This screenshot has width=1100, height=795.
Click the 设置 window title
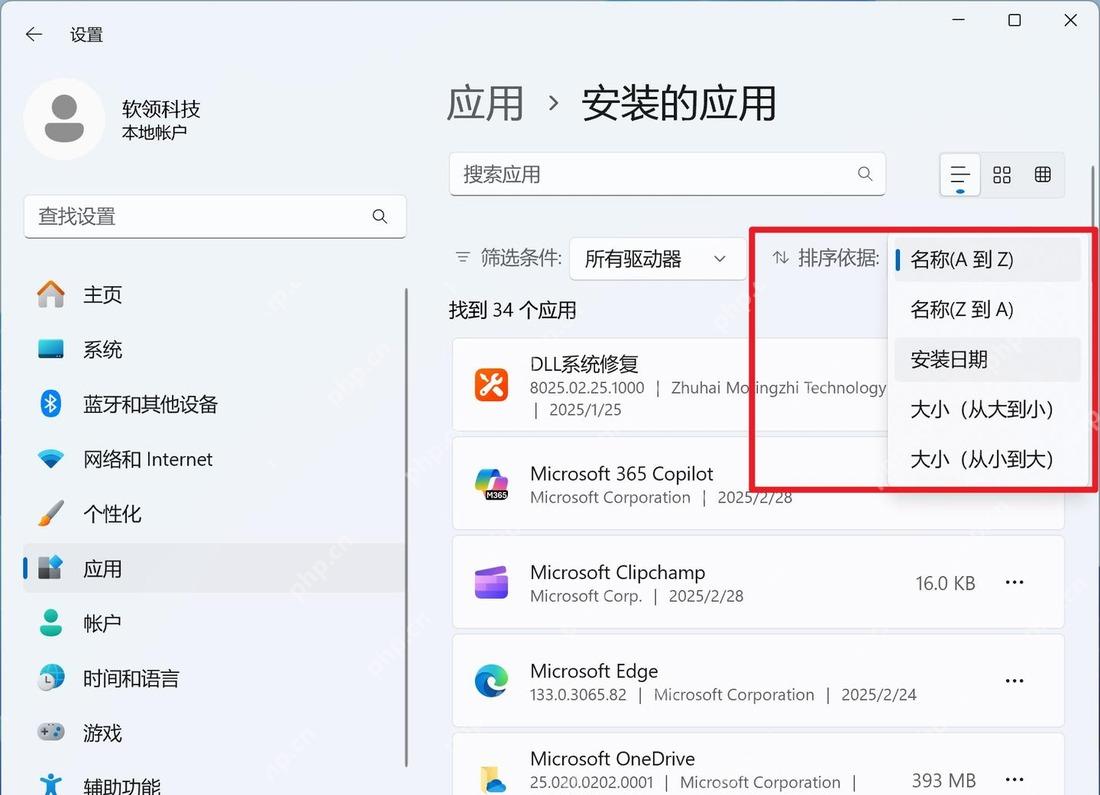[87, 34]
